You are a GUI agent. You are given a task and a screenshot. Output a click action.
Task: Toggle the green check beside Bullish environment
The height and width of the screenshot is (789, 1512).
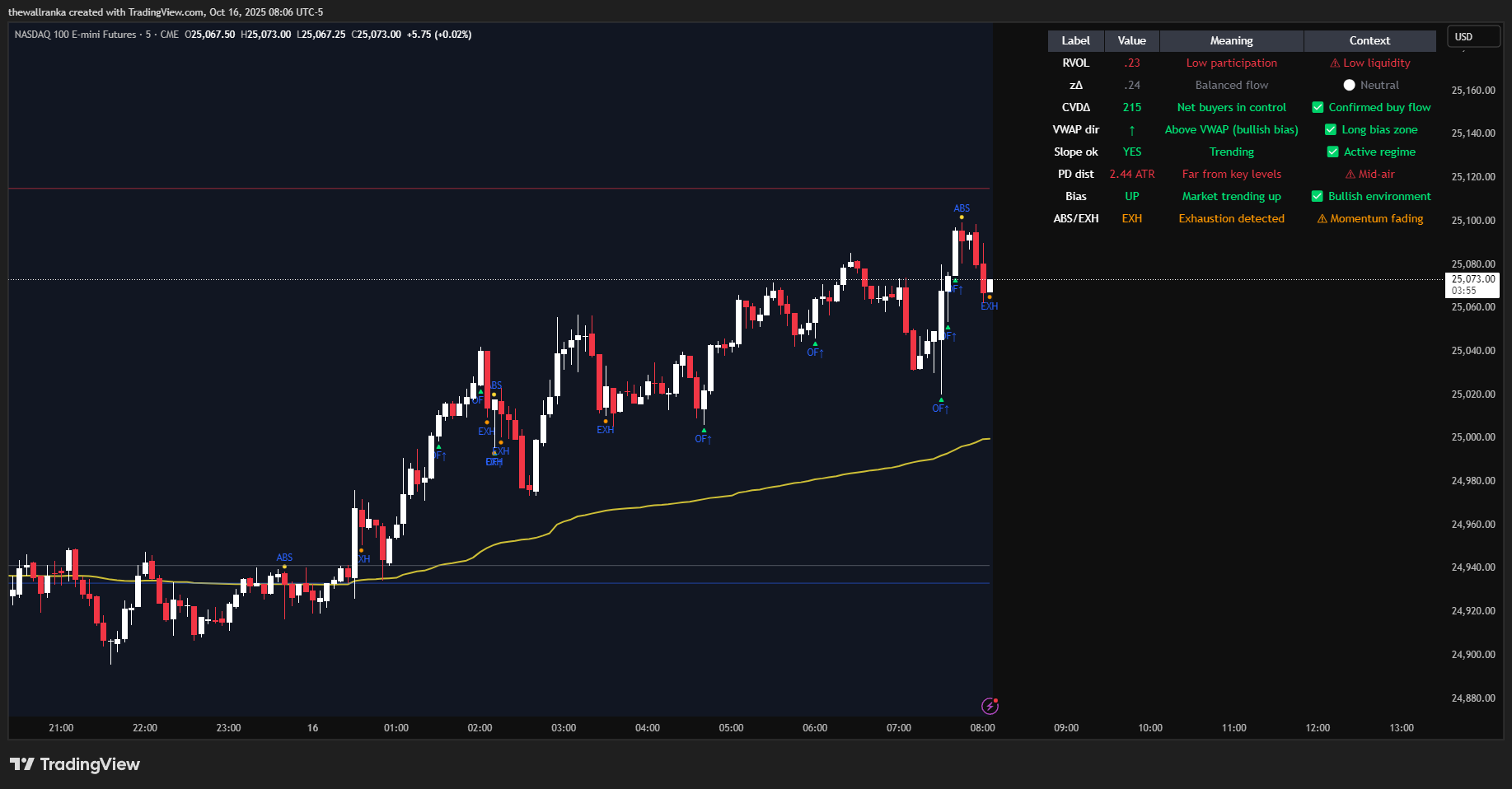click(1318, 197)
